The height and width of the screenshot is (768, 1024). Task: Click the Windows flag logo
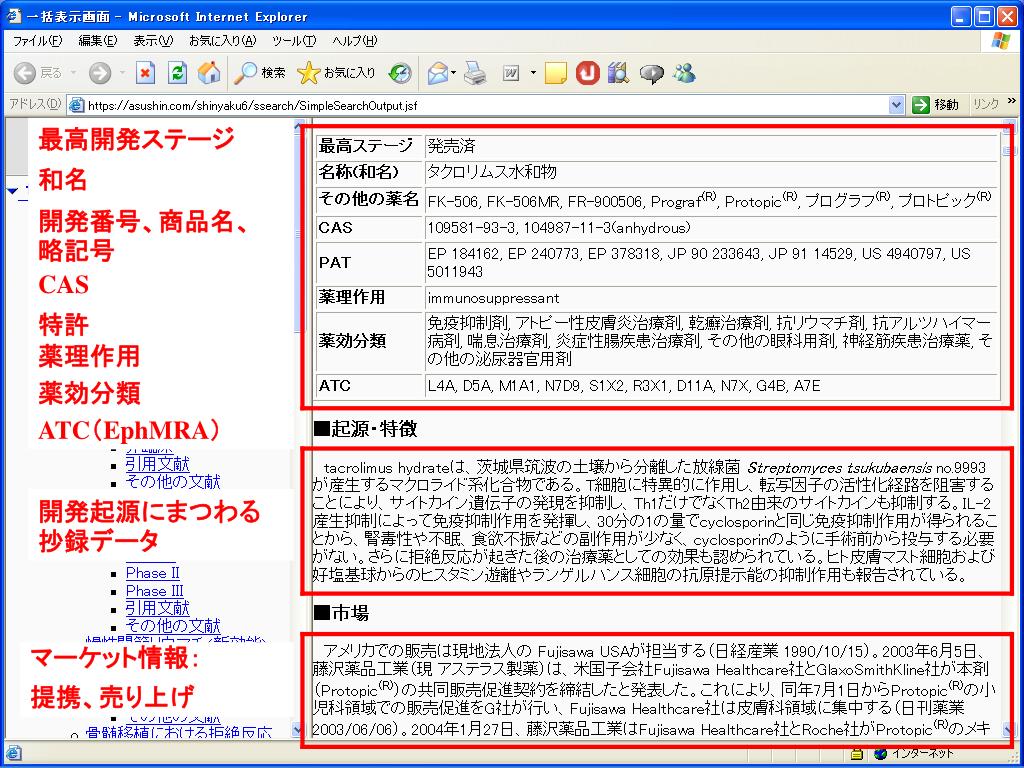tap(1000, 40)
